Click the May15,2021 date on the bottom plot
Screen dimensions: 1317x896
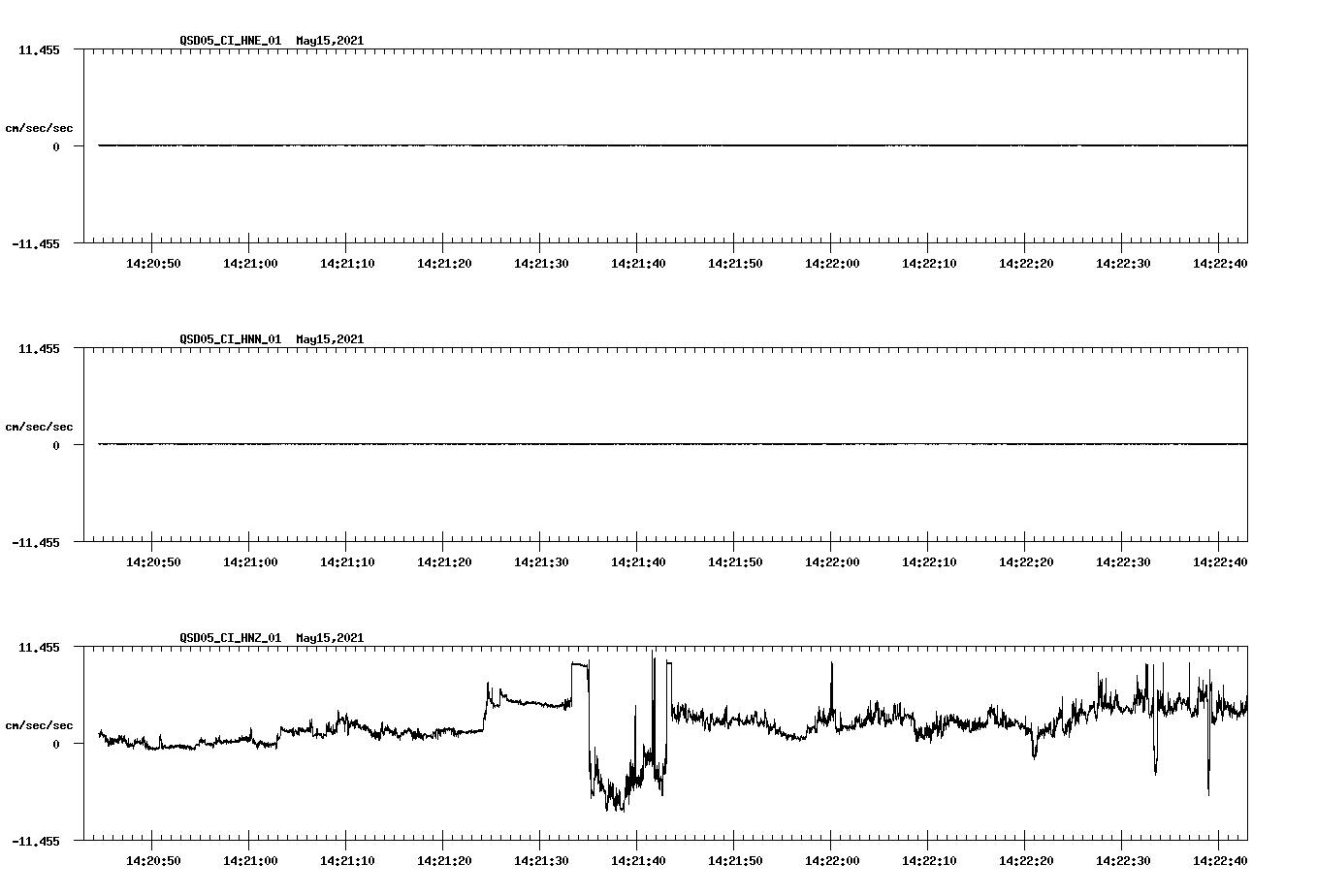click(330, 638)
